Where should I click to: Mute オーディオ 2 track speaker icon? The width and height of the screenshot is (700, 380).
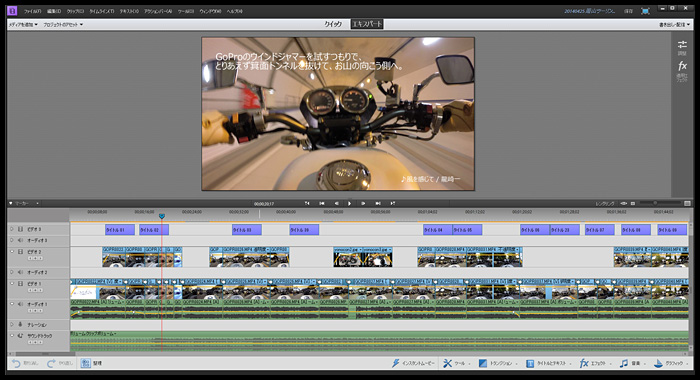point(20,272)
